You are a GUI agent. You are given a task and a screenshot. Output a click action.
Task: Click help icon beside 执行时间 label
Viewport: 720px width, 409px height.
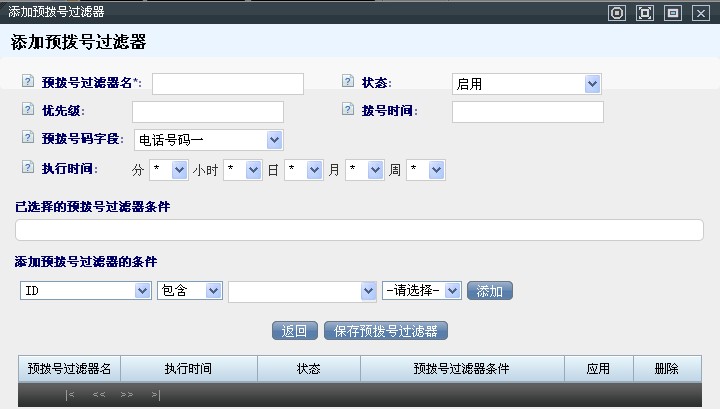(26, 168)
